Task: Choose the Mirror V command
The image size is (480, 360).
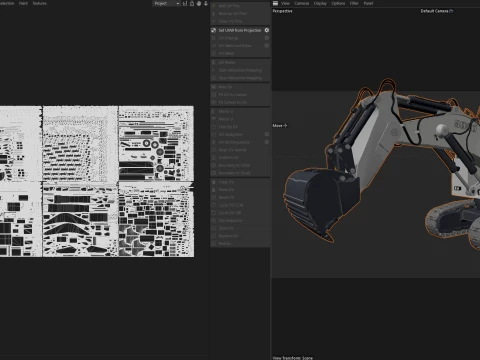Action: [x=240, y=119]
